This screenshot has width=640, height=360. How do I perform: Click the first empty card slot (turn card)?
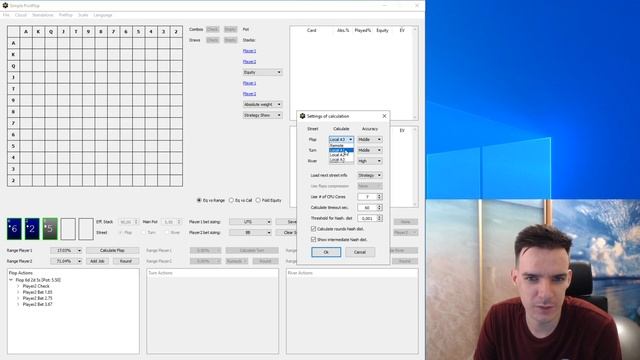68,229
